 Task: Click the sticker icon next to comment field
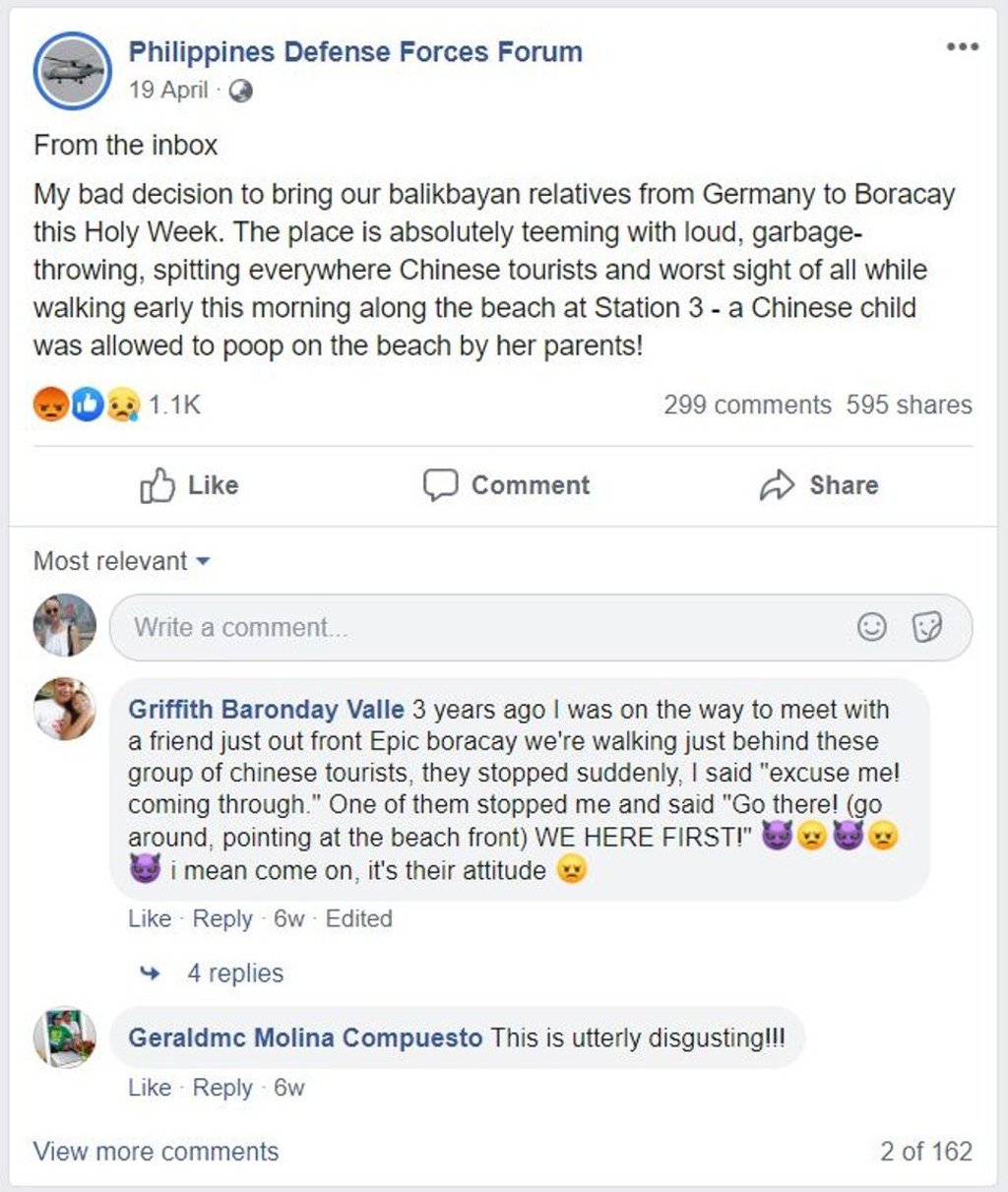(x=925, y=627)
